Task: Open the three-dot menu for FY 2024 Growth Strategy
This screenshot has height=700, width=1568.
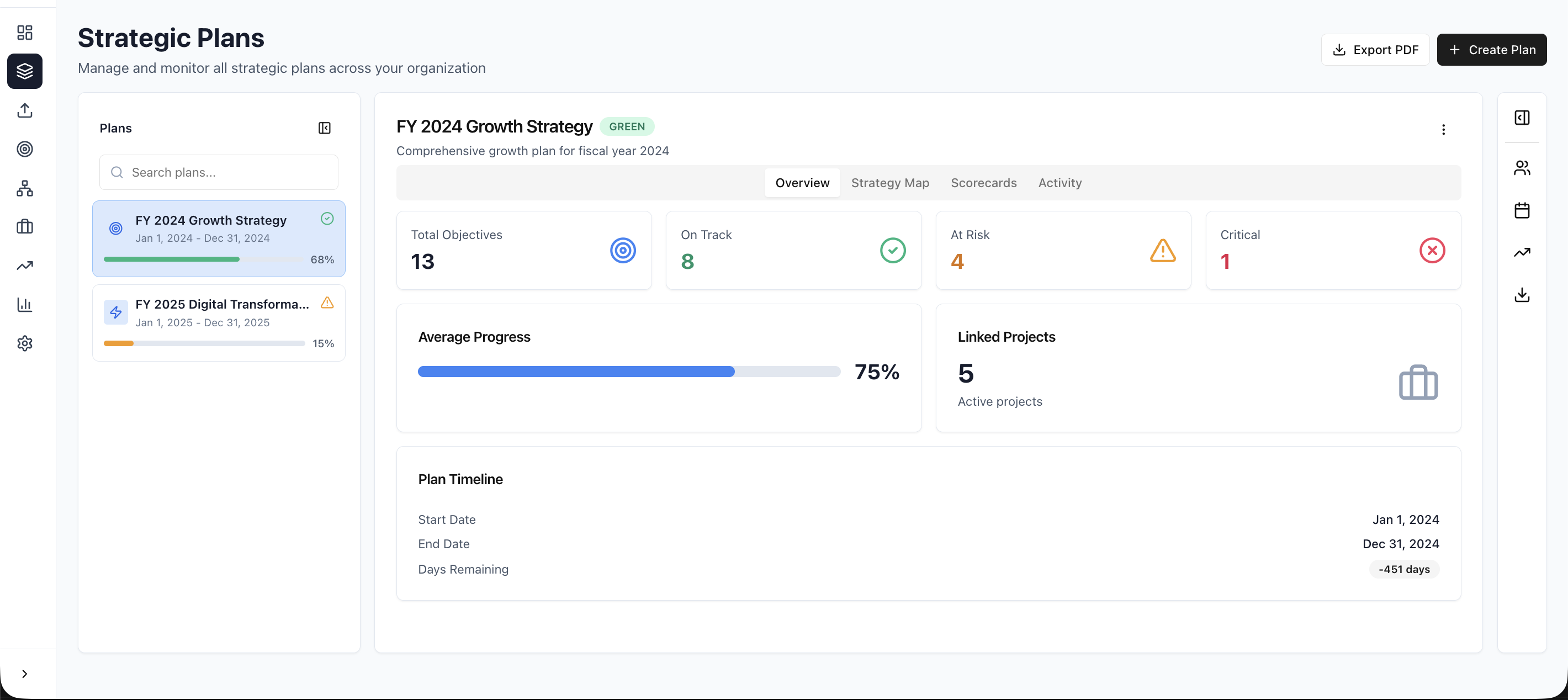Action: [x=1444, y=130]
